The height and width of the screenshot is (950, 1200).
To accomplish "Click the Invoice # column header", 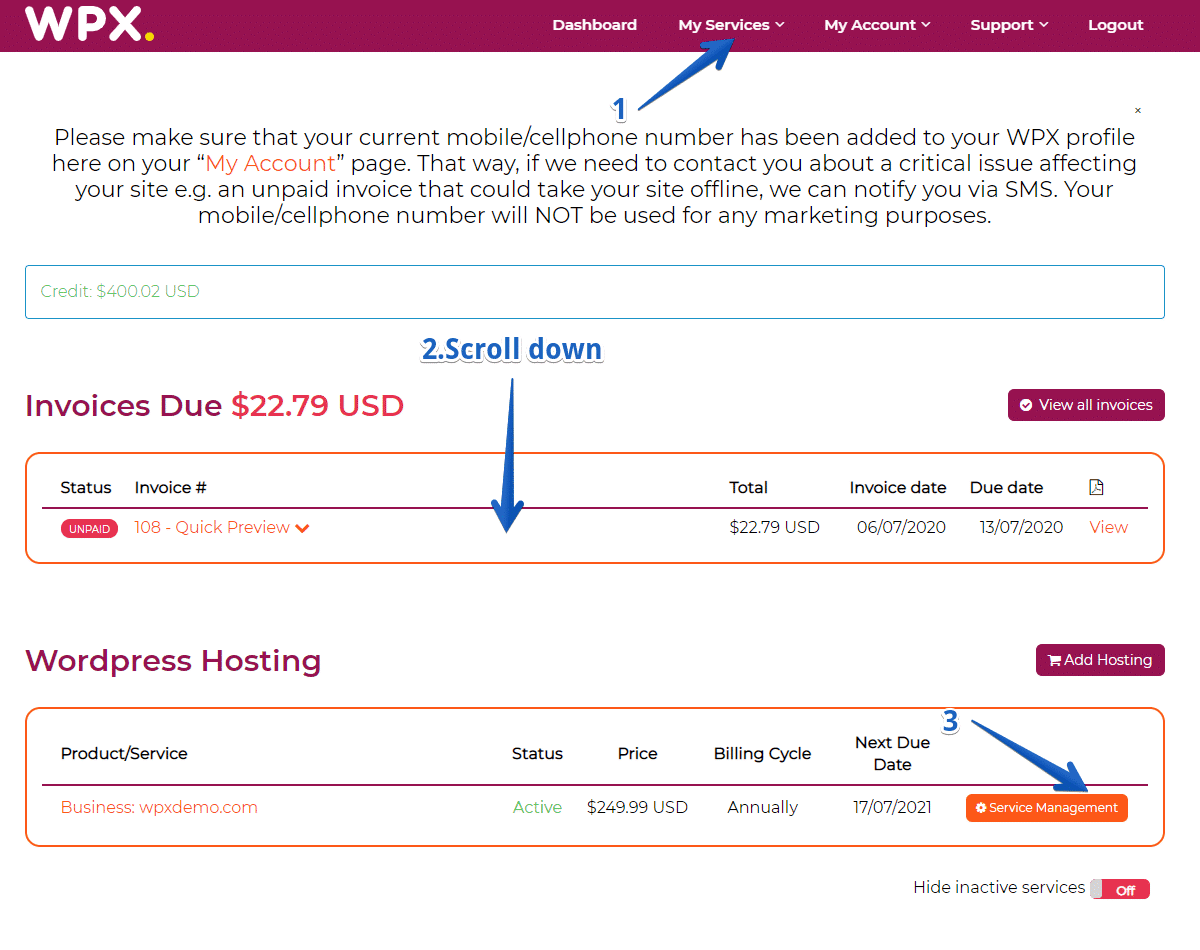I will [170, 487].
